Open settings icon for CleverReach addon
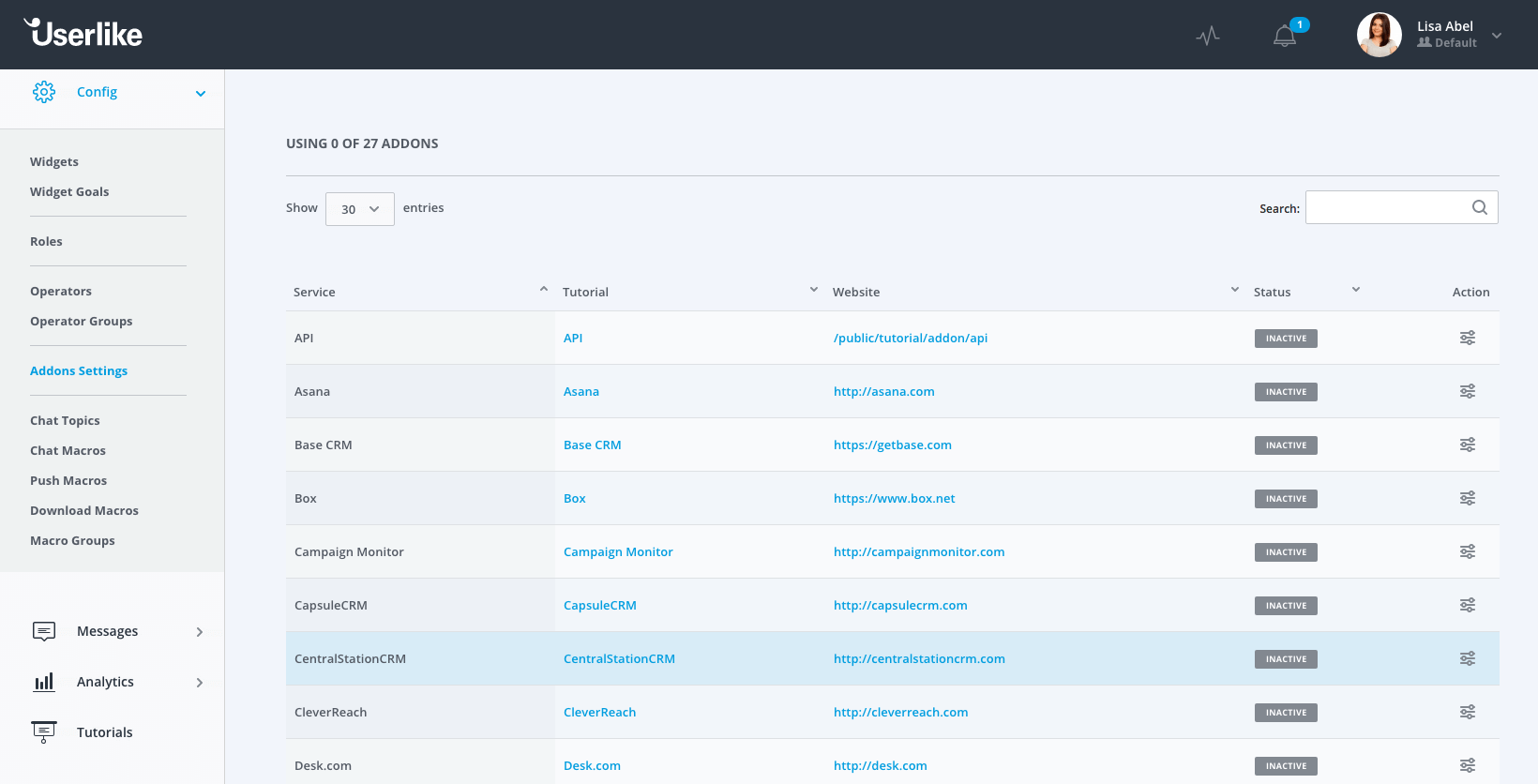 (1468, 712)
